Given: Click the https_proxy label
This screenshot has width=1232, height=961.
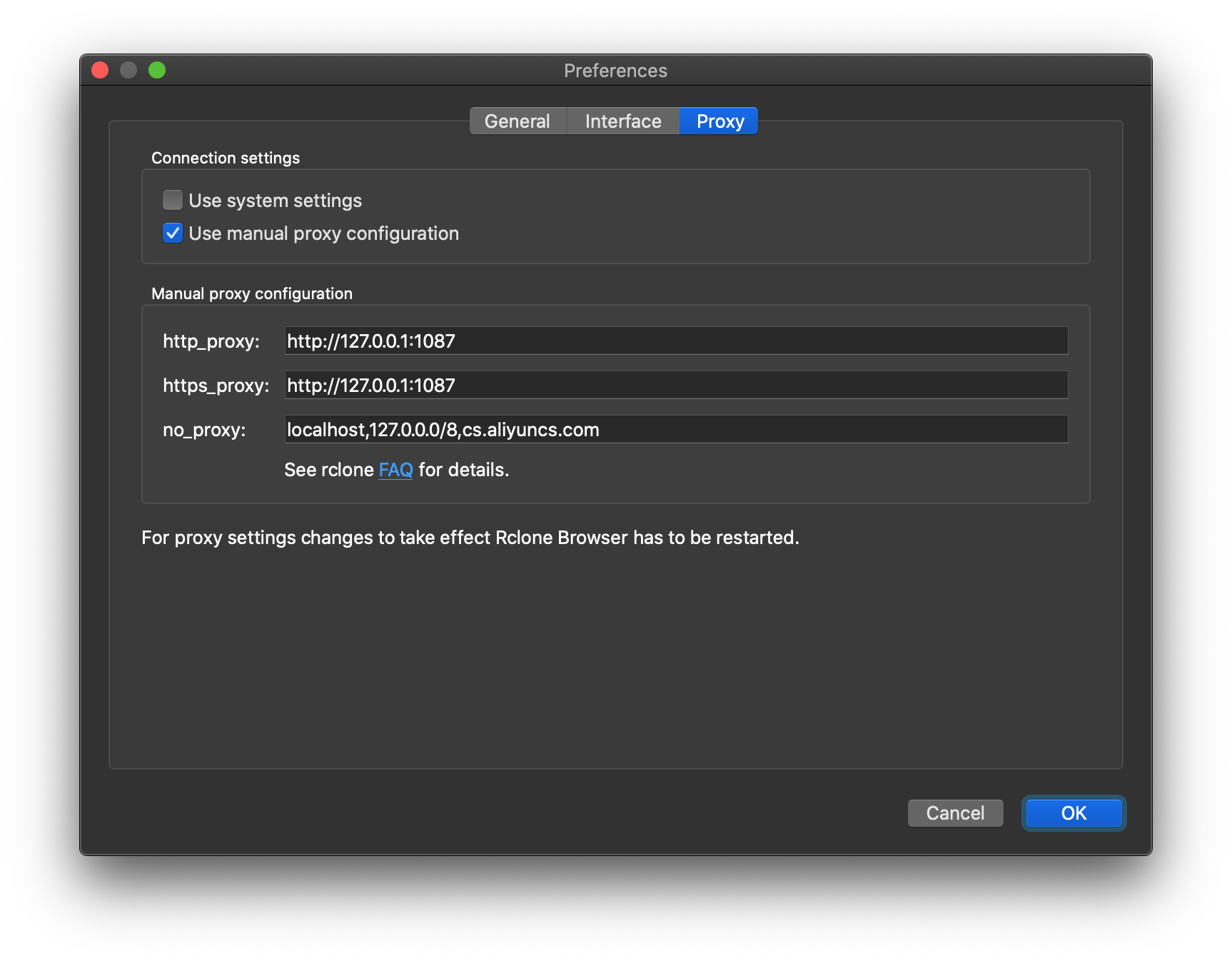Looking at the screenshot, I should 216,386.
